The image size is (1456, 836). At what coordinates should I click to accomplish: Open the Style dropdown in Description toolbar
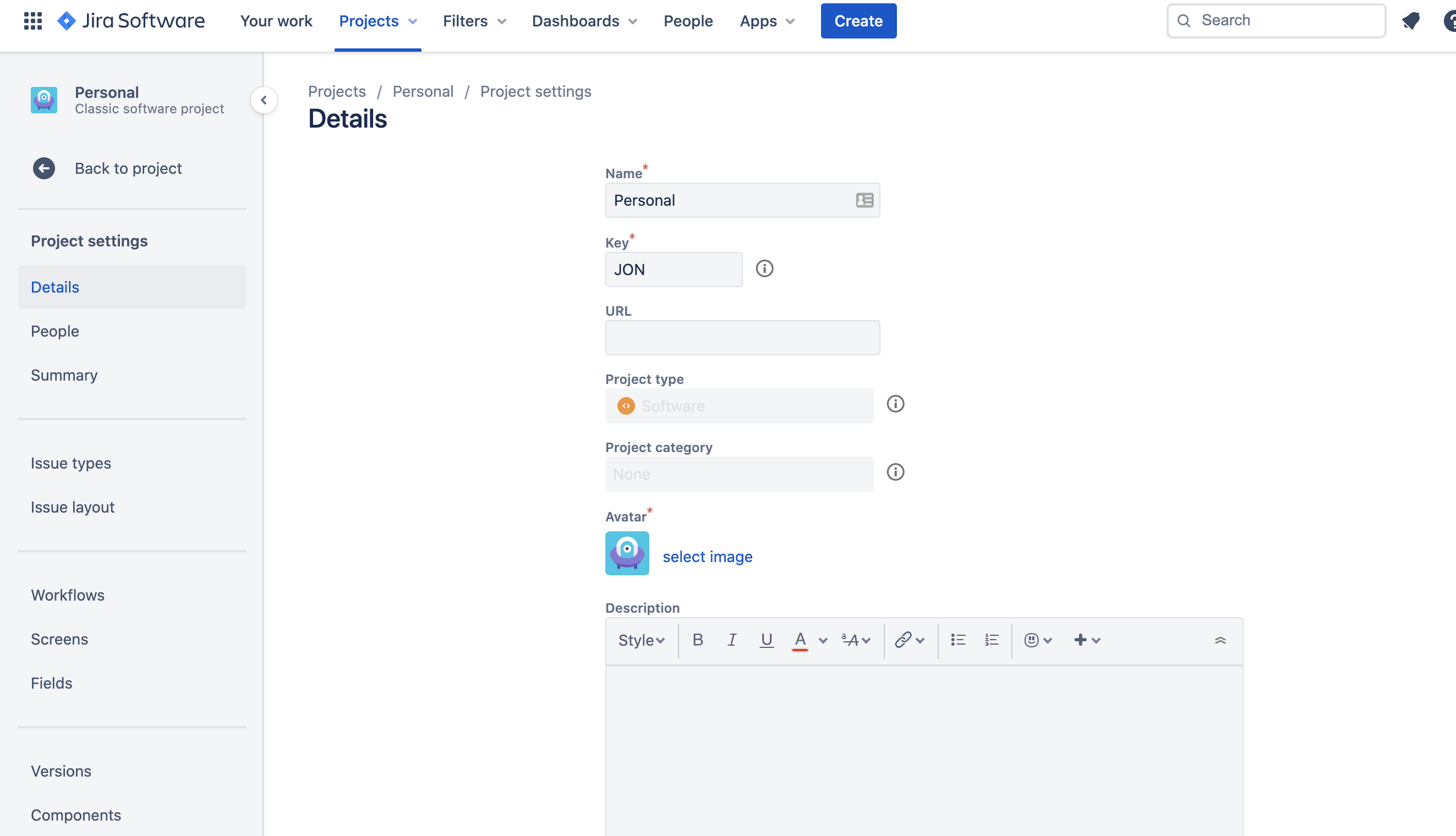tap(641, 640)
